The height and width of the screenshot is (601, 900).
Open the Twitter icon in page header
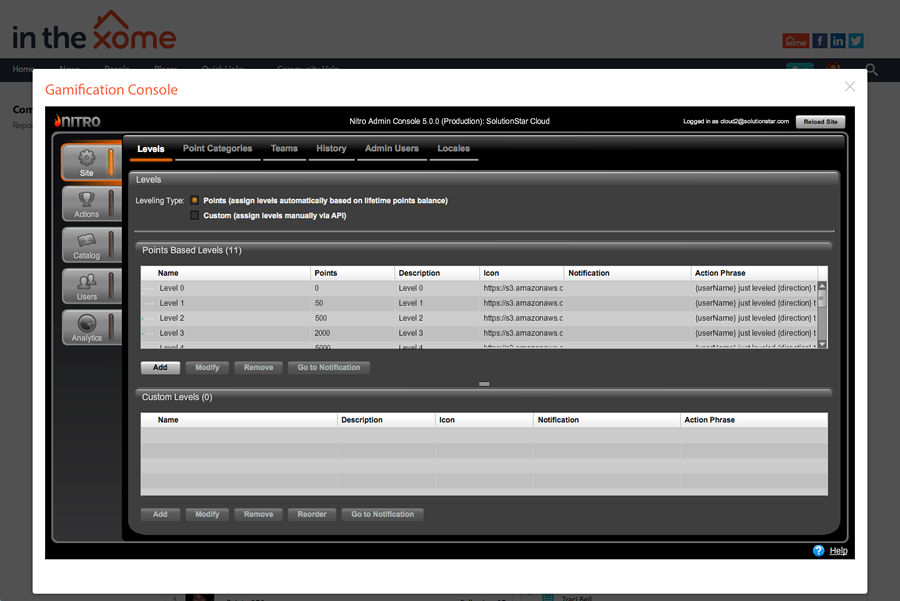click(856, 41)
